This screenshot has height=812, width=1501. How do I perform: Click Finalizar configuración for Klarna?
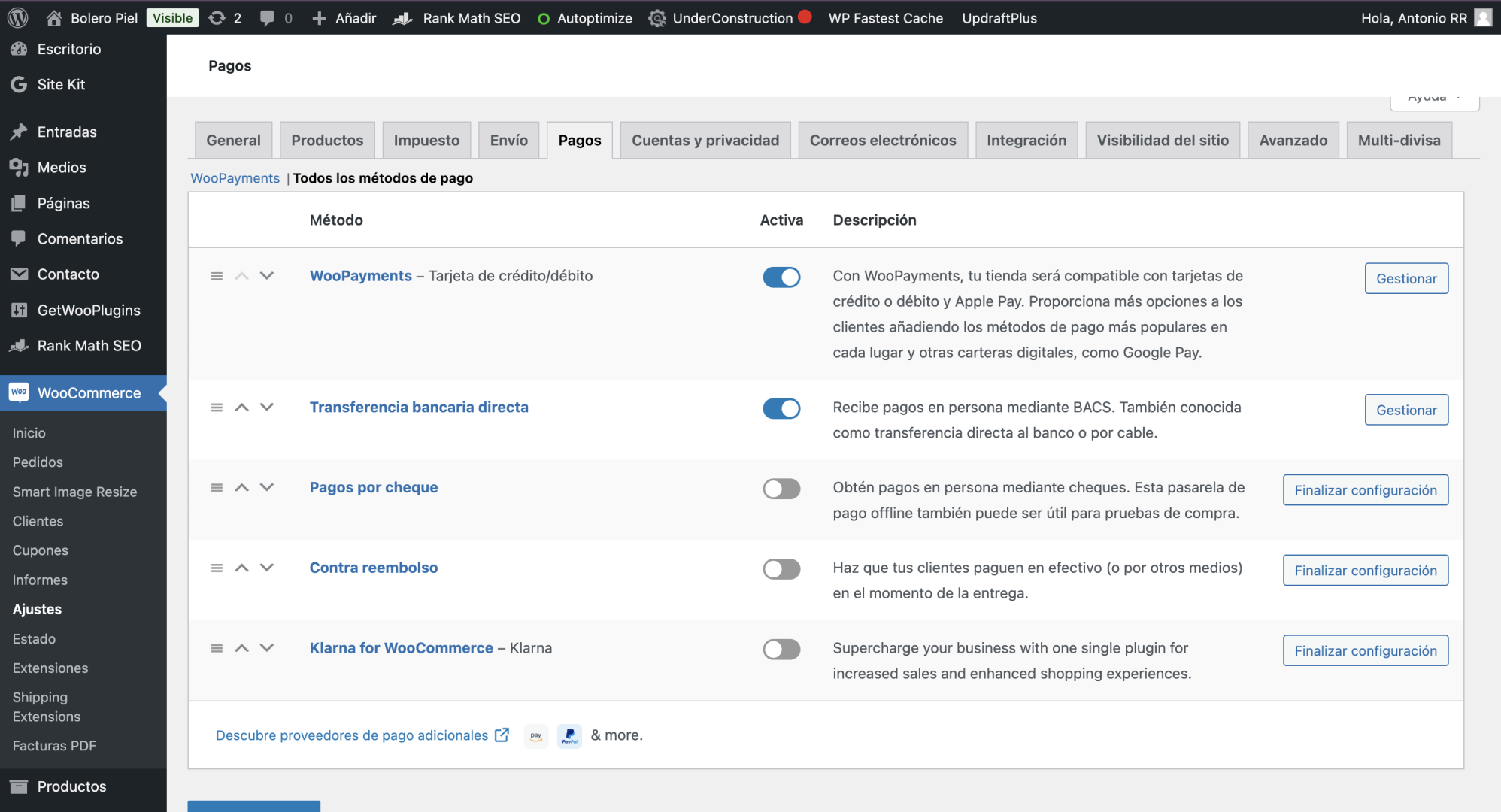[1366, 650]
